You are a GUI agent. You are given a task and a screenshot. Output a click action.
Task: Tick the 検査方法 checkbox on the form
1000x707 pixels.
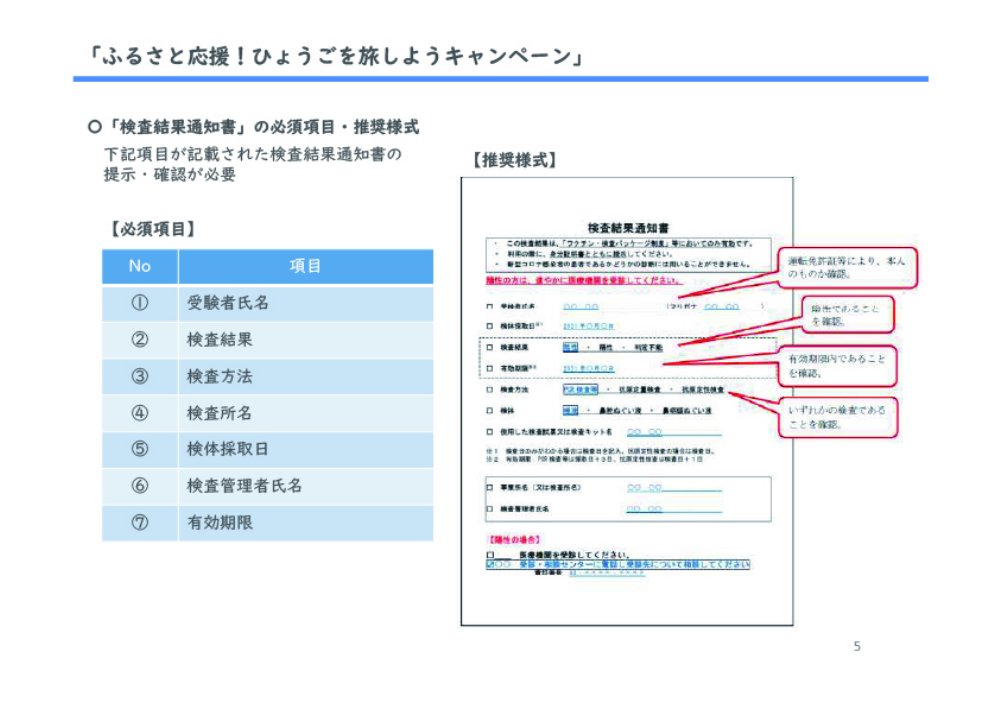coord(490,390)
